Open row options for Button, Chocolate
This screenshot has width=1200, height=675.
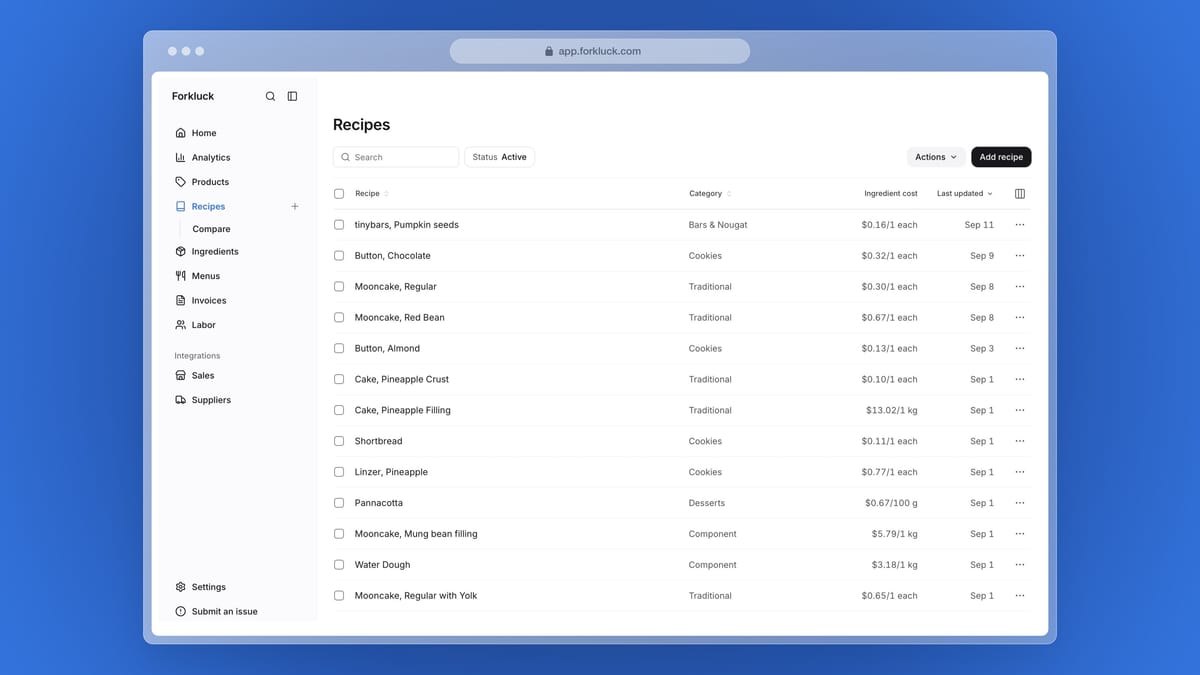click(x=1020, y=256)
